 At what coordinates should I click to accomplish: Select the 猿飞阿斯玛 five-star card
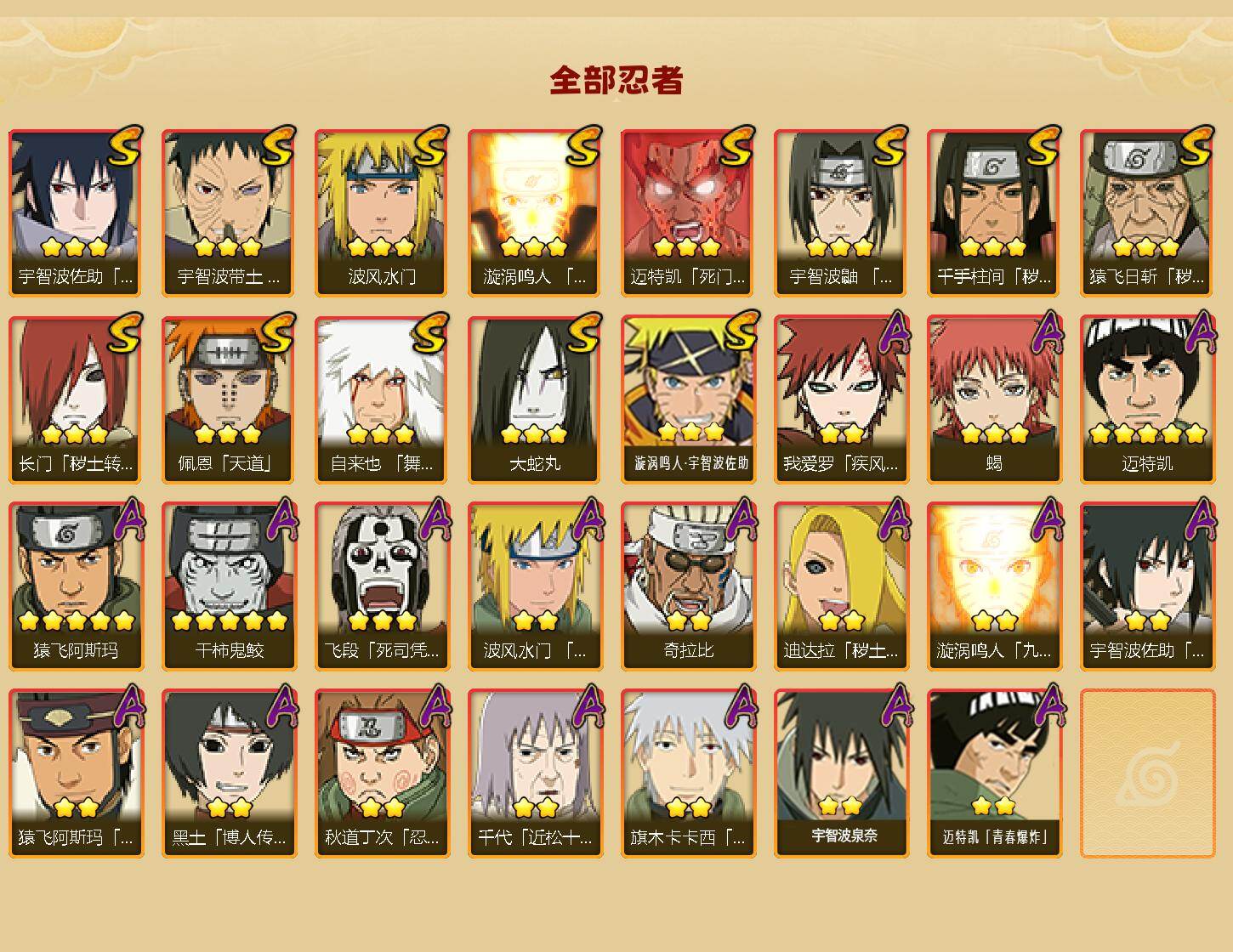76,586
